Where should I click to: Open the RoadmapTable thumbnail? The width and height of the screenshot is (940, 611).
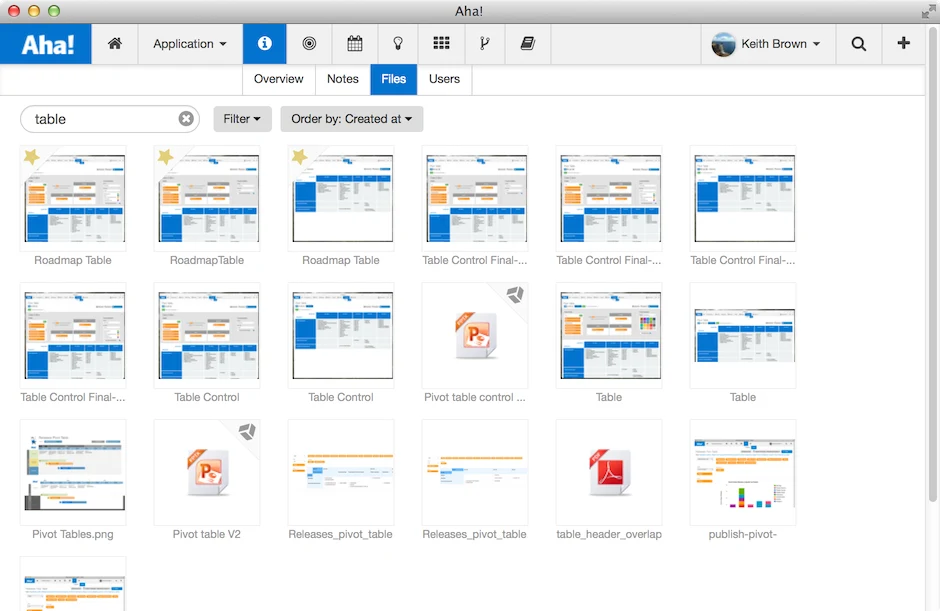coord(207,198)
